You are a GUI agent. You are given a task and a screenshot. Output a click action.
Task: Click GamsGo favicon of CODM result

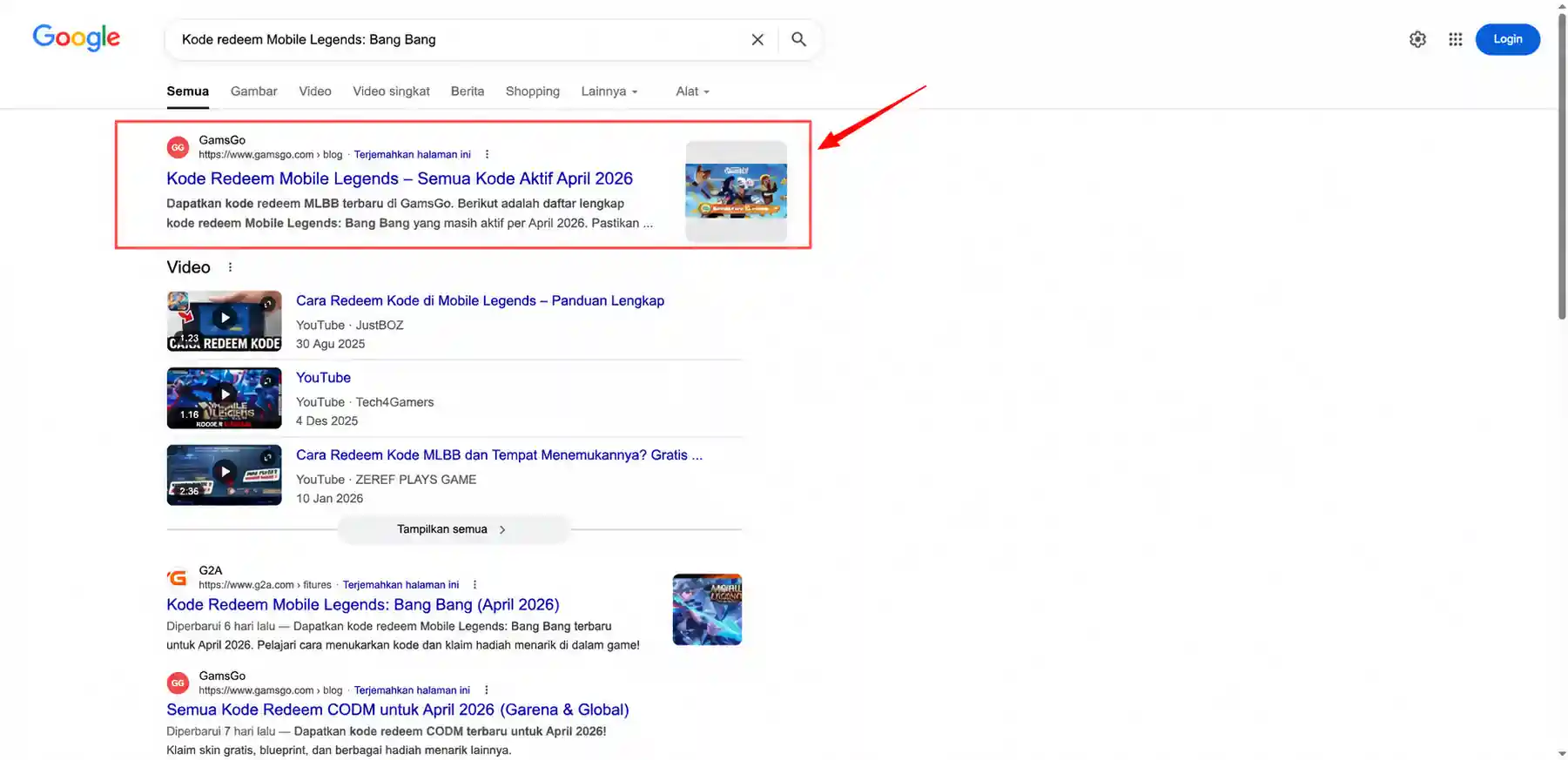(178, 683)
